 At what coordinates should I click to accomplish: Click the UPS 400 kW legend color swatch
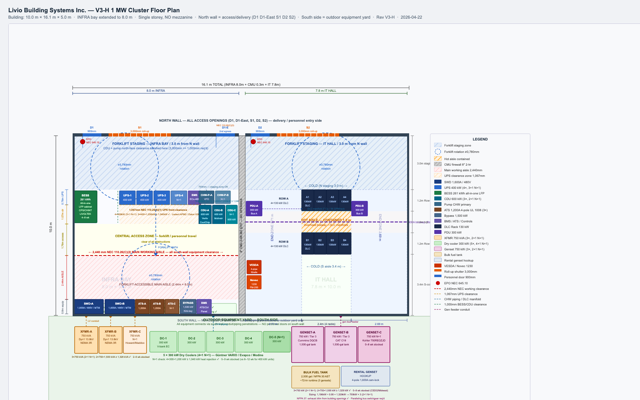(438, 187)
